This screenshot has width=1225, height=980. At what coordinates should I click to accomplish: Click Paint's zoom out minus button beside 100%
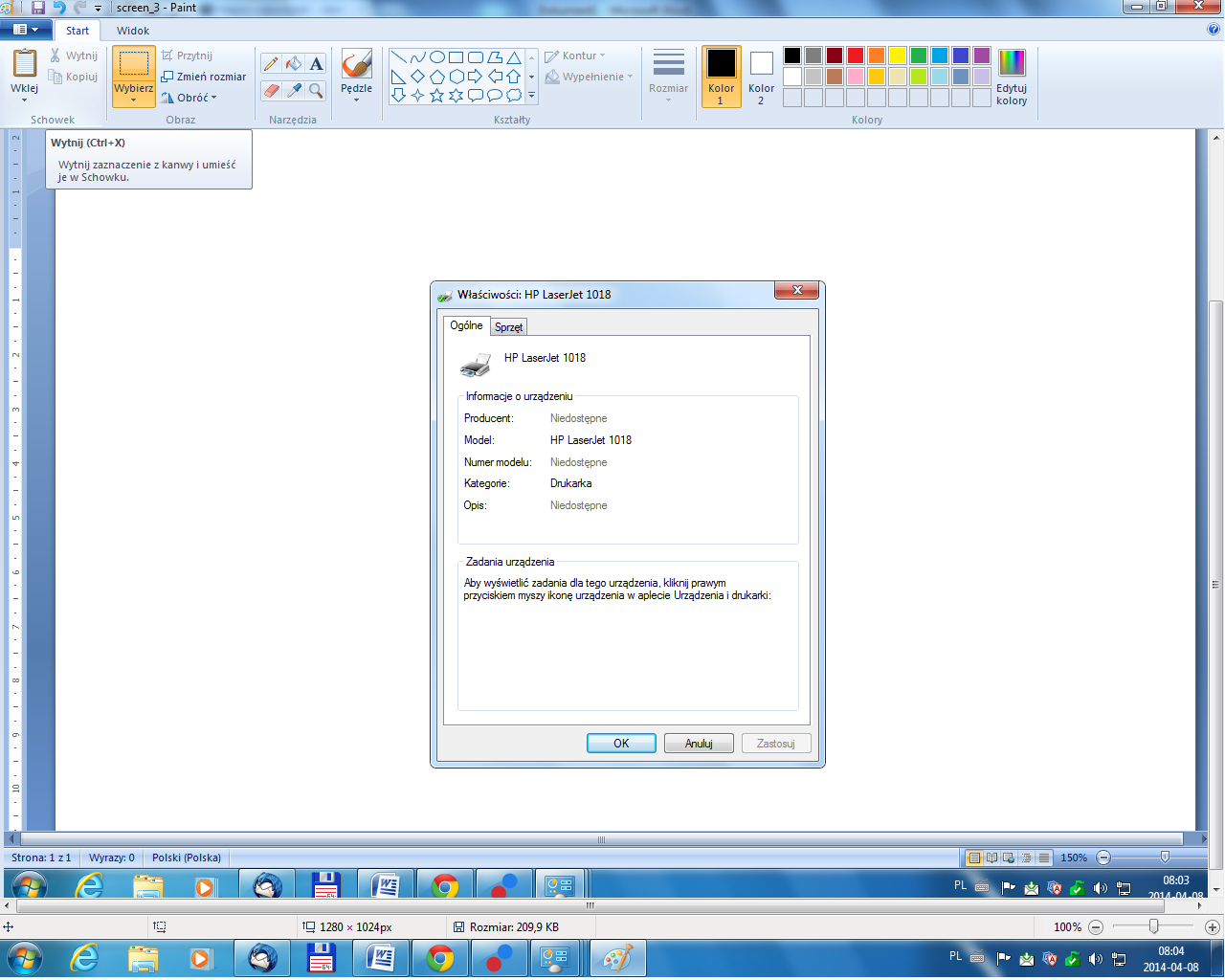[x=1096, y=927]
